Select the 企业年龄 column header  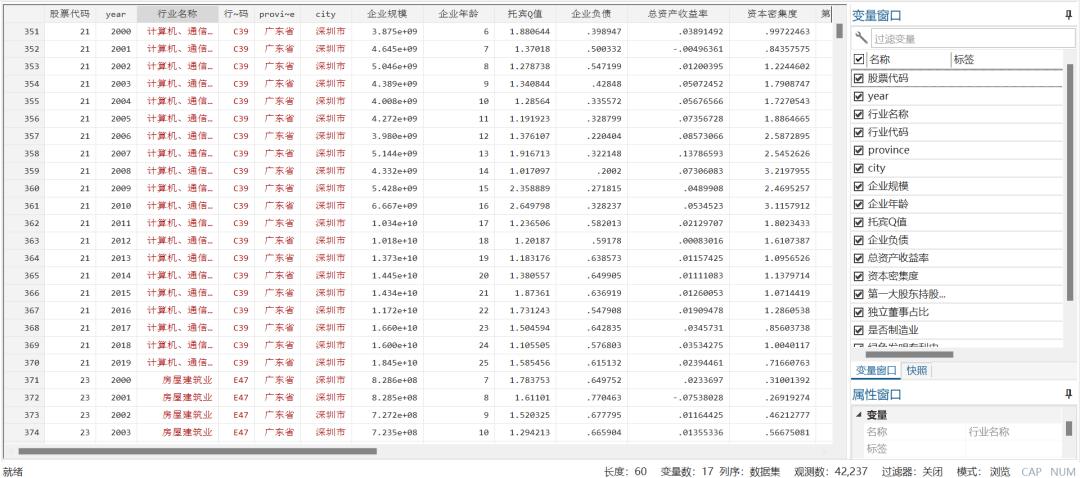pyautogui.click(x=458, y=14)
